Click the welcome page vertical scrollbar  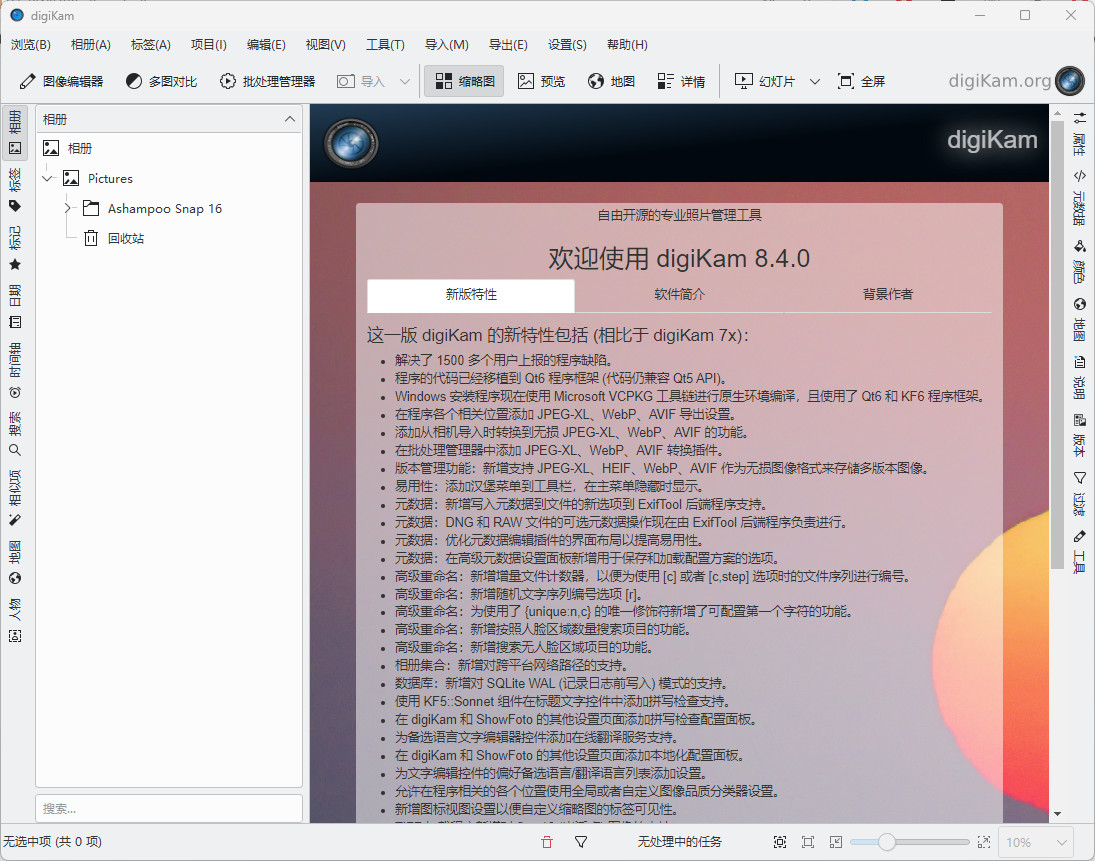point(1057,346)
